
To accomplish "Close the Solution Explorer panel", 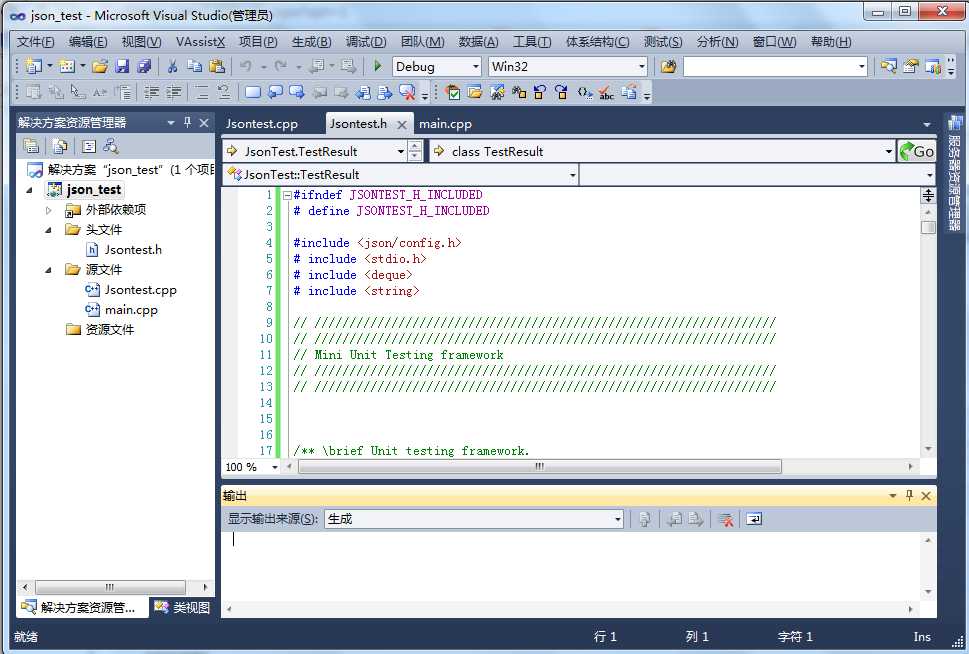I will click(204, 123).
